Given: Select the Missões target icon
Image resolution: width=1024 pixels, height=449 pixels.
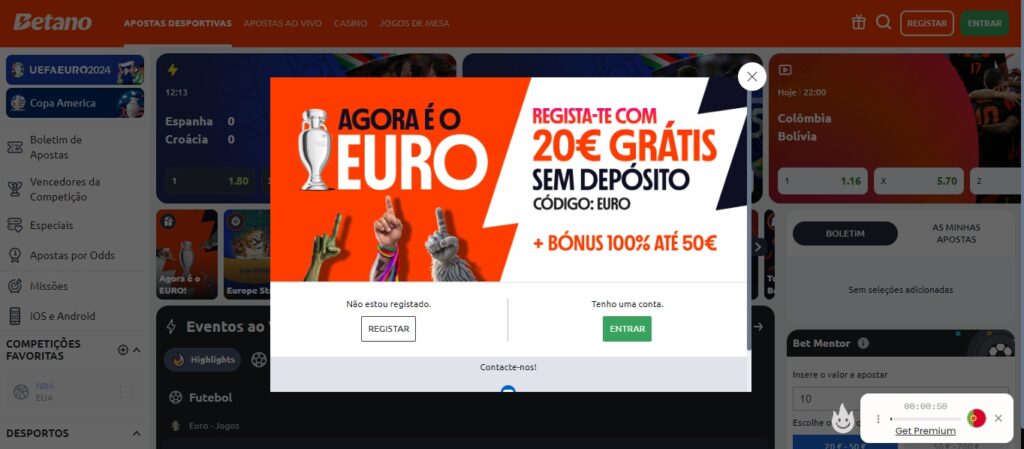Looking at the screenshot, I should point(14,286).
